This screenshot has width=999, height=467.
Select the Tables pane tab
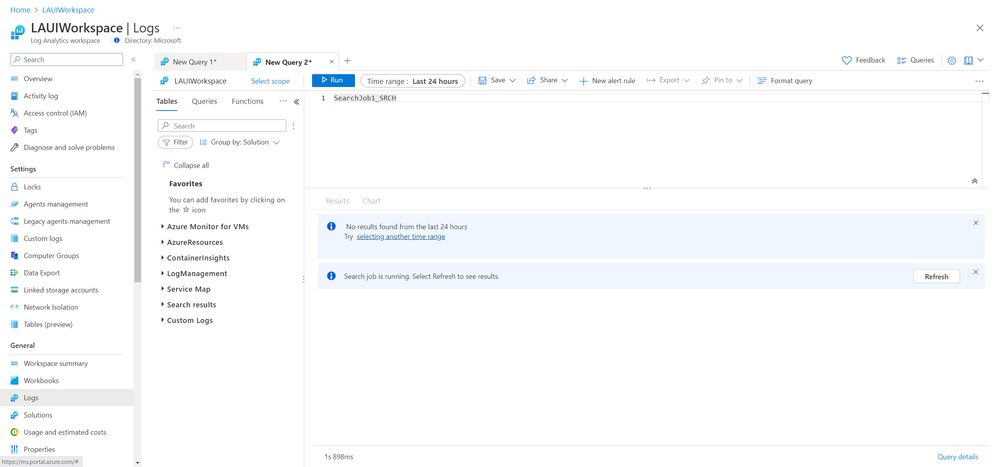tap(167, 102)
